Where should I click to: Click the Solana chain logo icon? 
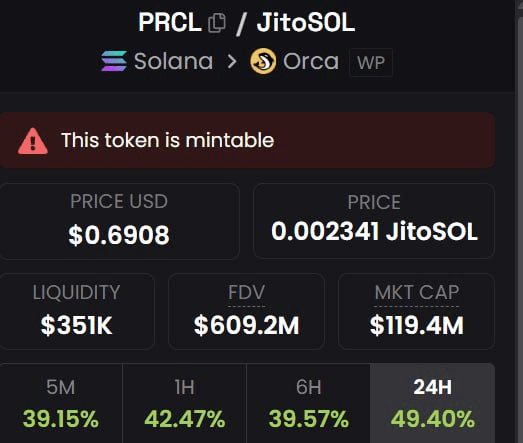coord(114,61)
